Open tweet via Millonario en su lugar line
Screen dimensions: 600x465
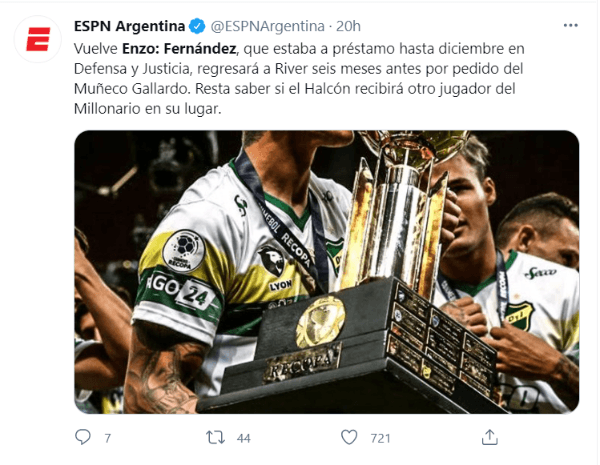[x=148, y=109]
